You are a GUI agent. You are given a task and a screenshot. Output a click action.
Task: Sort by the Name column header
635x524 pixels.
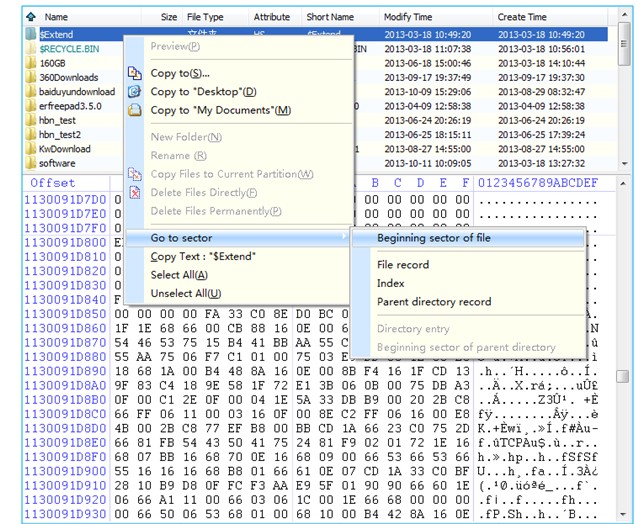pyautogui.click(x=56, y=17)
